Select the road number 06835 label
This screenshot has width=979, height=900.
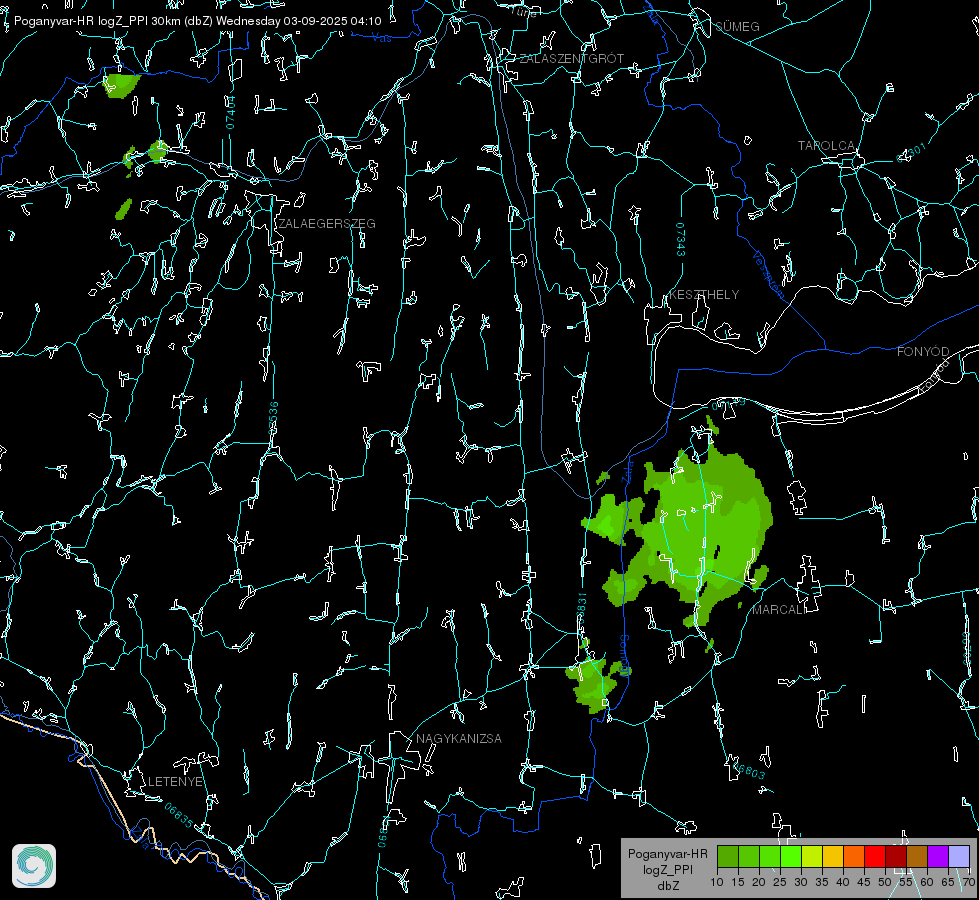coord(179,816)
